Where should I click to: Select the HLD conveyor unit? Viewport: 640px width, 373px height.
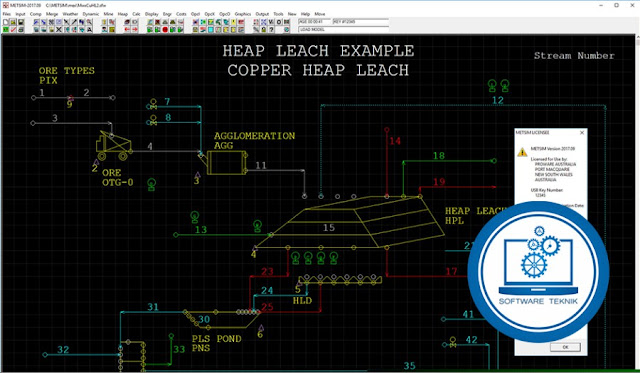tap(340, 280)
